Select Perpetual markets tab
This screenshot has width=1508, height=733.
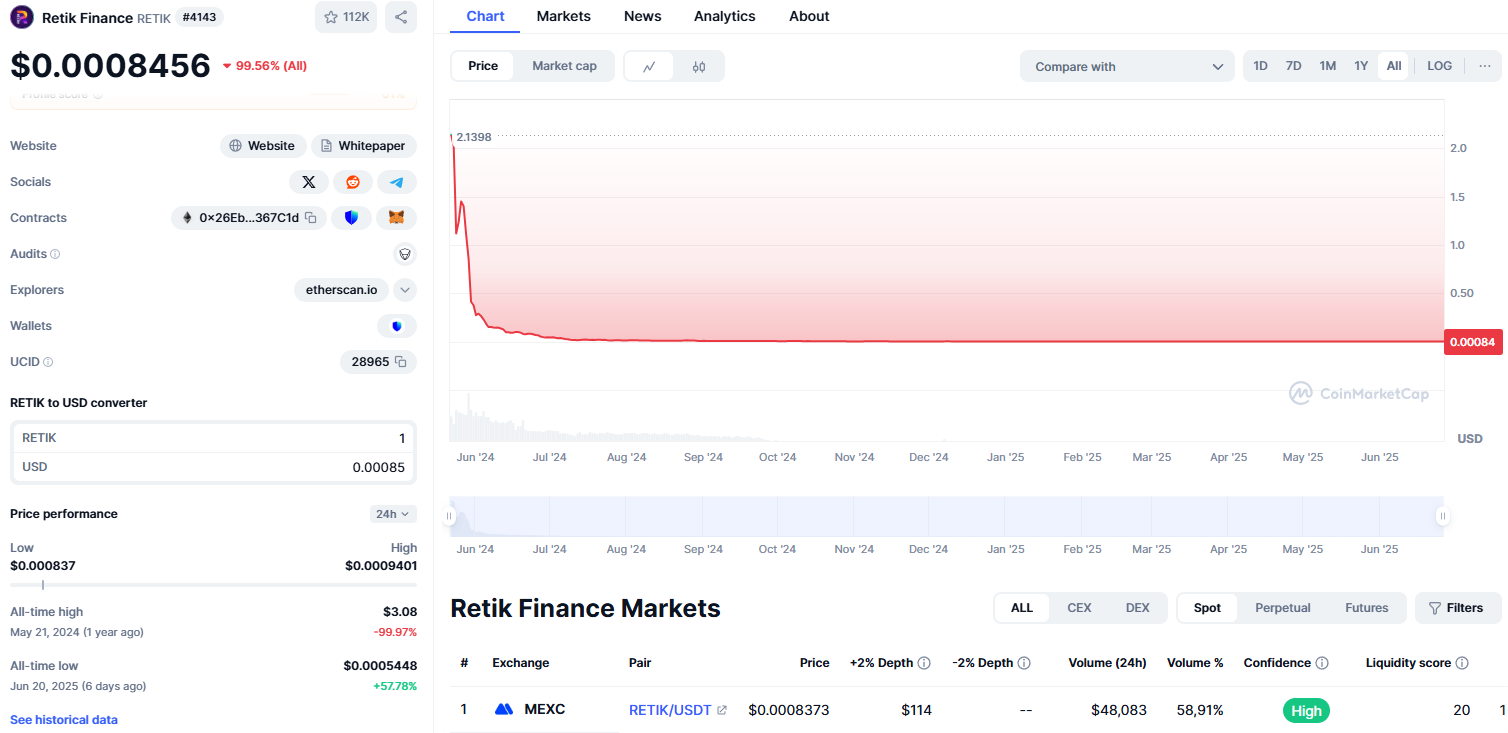(1283, 608)
